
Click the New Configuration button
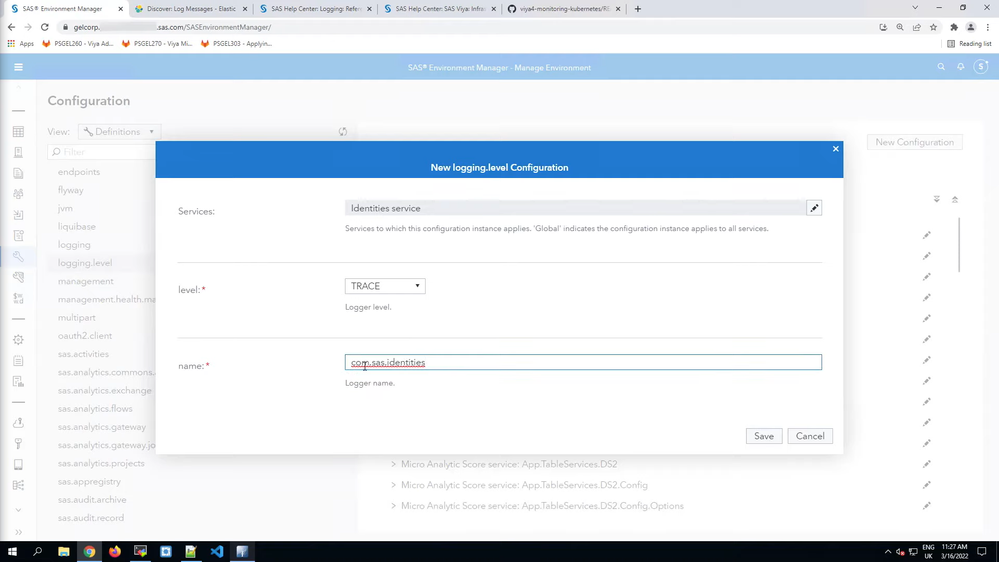tap(914, 142)
